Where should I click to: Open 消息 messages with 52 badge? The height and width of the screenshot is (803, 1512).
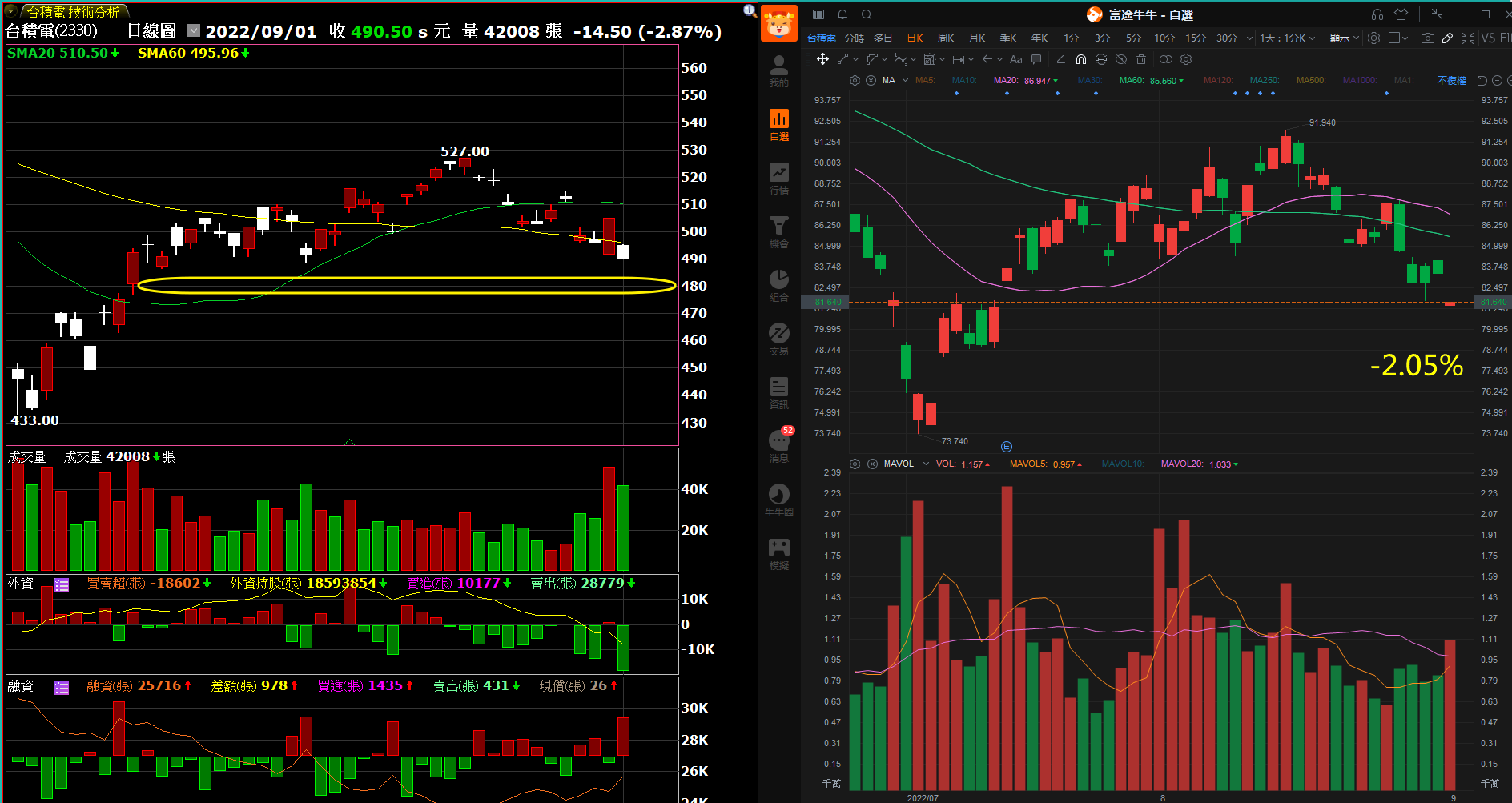tap(779, 446)
